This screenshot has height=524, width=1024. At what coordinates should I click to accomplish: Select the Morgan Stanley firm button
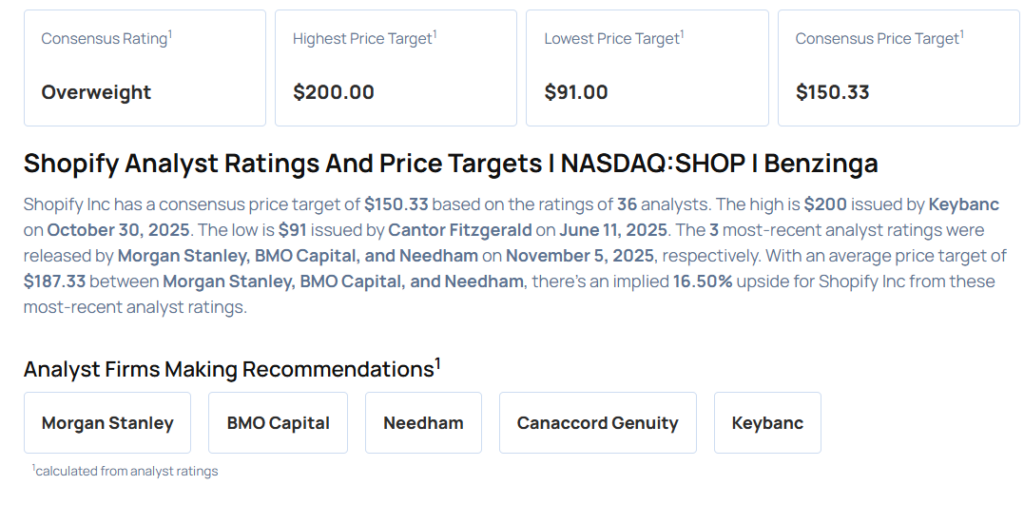[107, 423]
